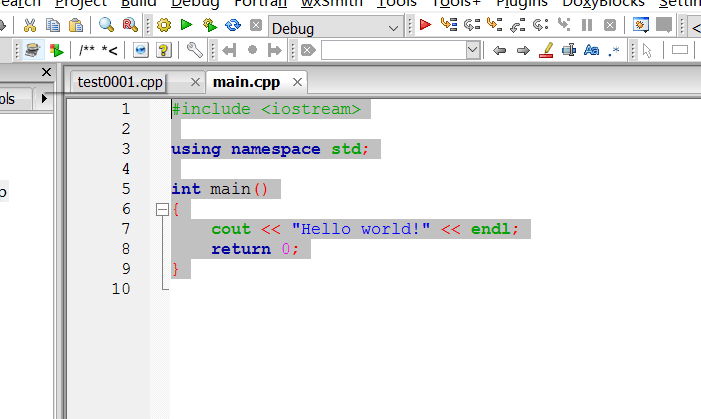Click the rectangle tool icon

pos(680,50)
